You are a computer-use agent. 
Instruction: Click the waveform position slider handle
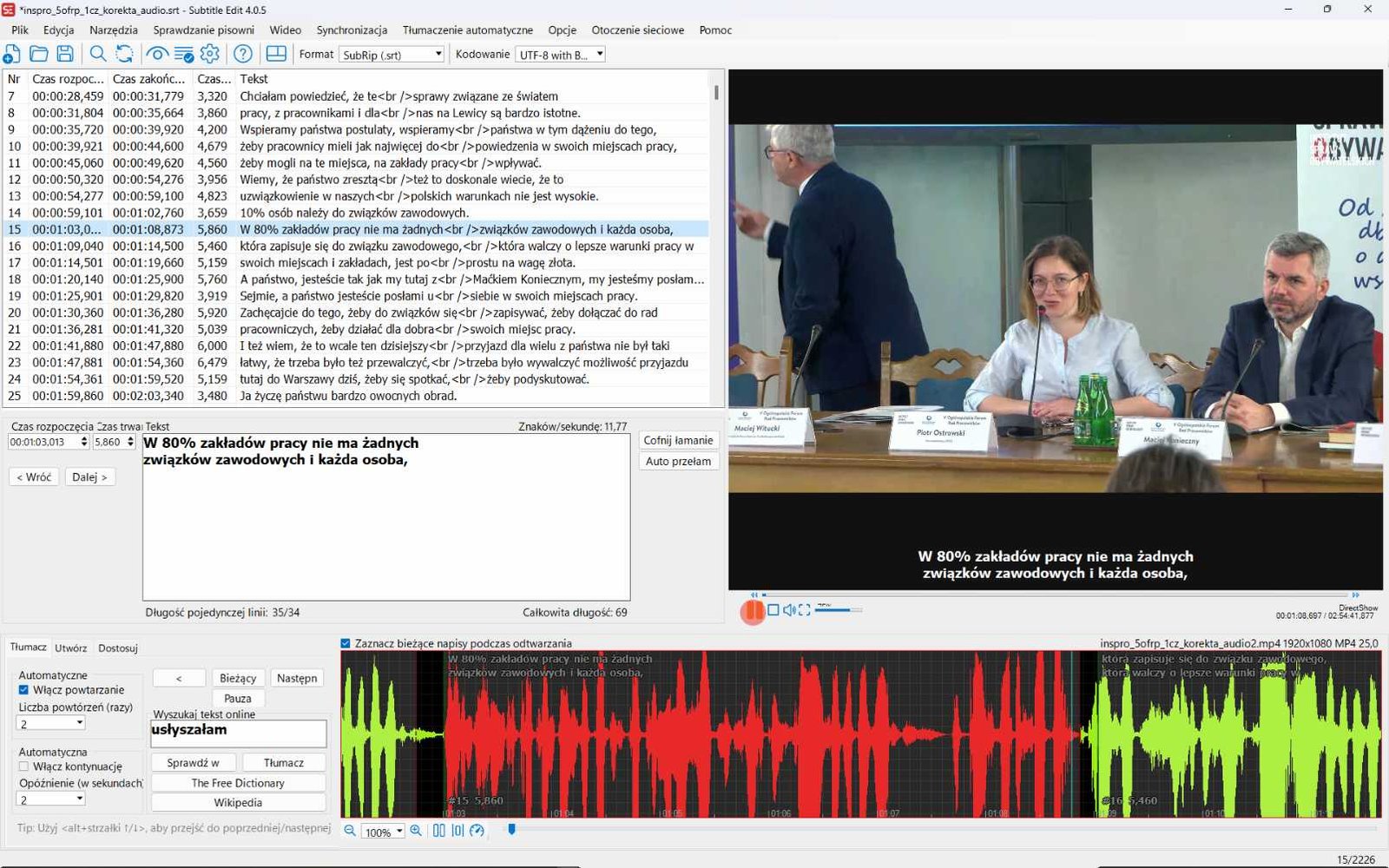coord(512,830)
